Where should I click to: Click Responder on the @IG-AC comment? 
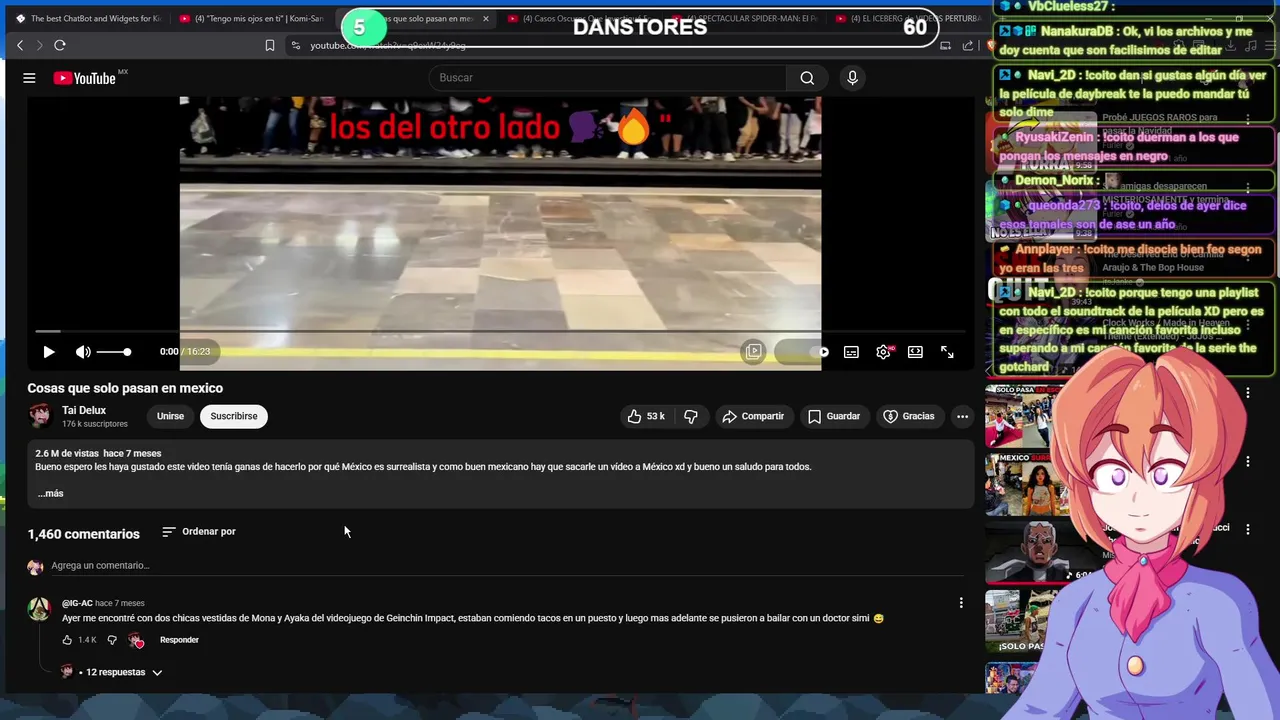pyautogui.click(x=179, y=640)
